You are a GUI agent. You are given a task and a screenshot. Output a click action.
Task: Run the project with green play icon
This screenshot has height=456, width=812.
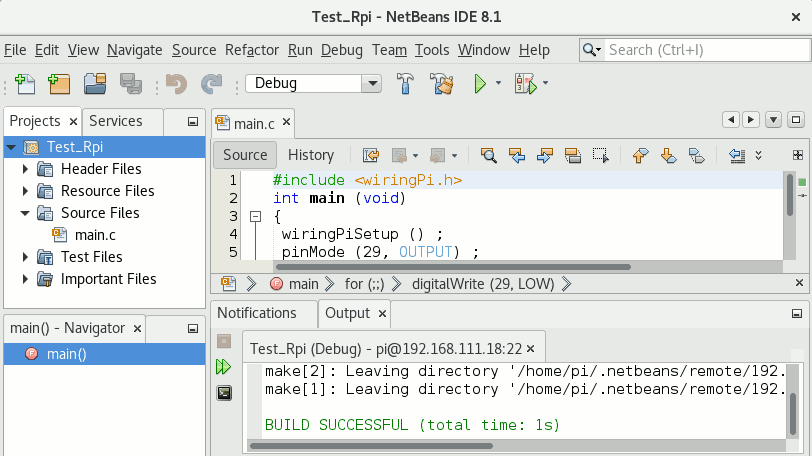coord(480,83)
